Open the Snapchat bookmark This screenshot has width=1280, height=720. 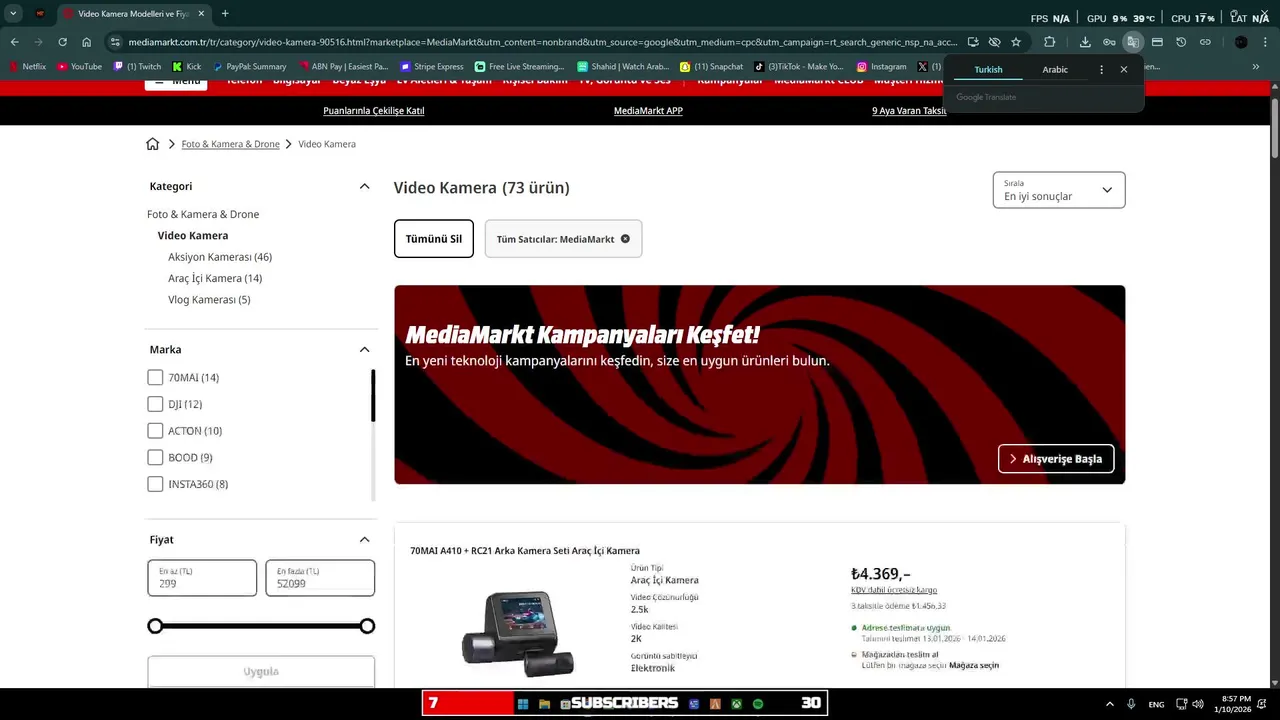coord(711,67)
